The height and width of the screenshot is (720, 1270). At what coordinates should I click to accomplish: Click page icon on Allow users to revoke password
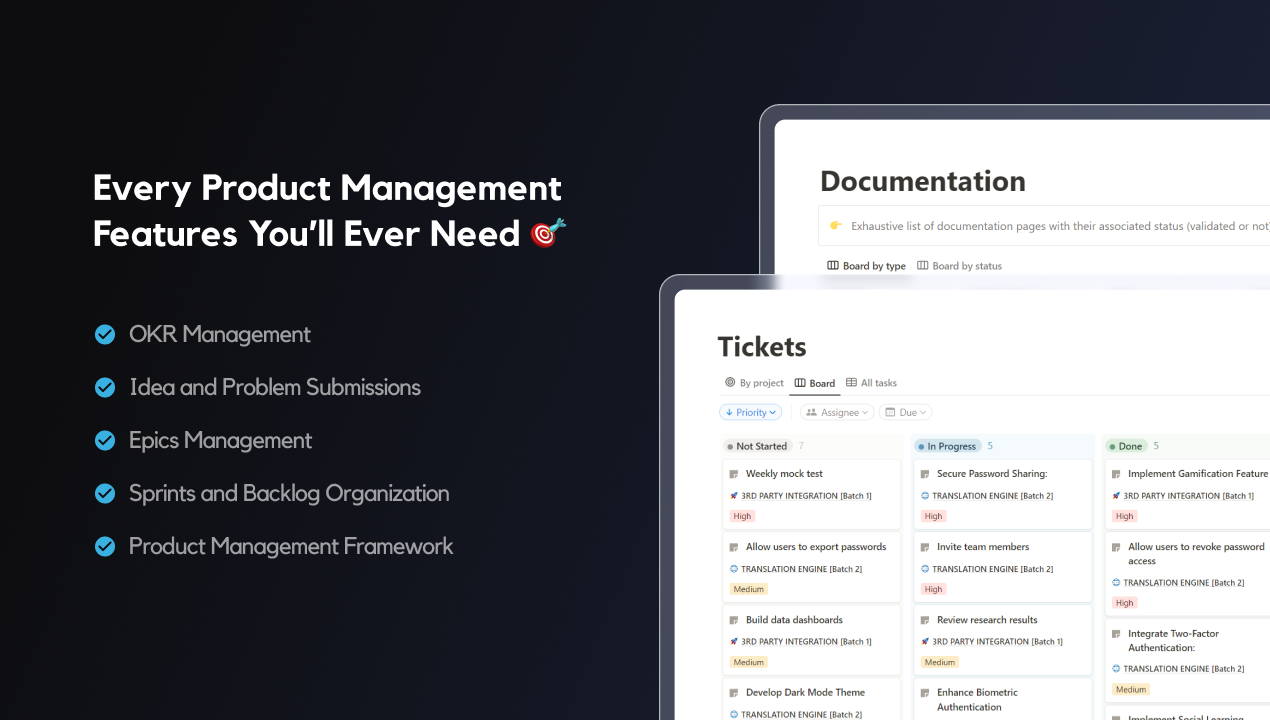[1116, 547]
